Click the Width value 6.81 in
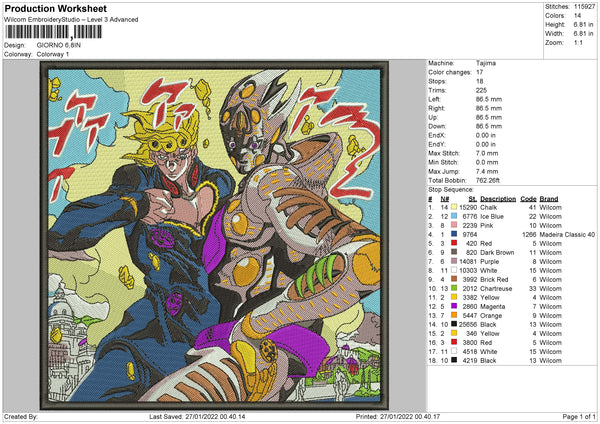The width and height of the screenshot is (600, 424). tap(583, 34)
